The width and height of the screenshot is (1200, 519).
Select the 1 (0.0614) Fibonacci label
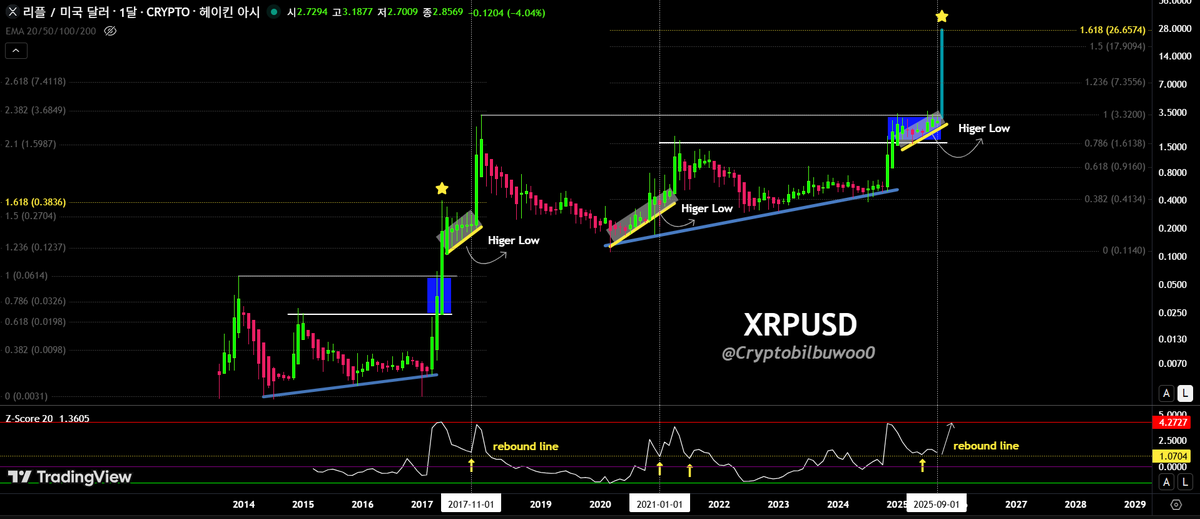[28, 275]
